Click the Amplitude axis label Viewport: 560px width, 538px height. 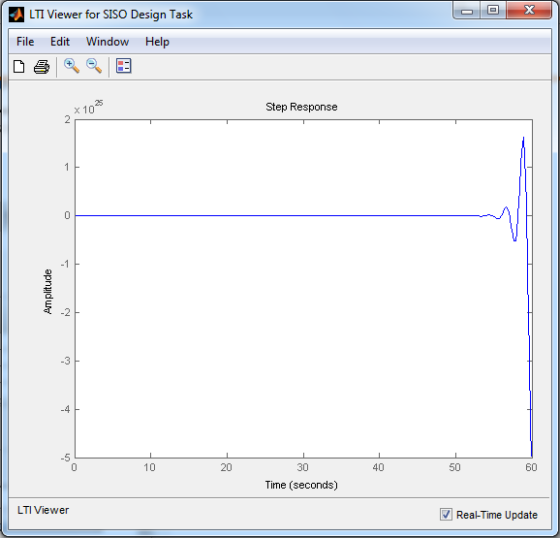click(x=48, y=292)
